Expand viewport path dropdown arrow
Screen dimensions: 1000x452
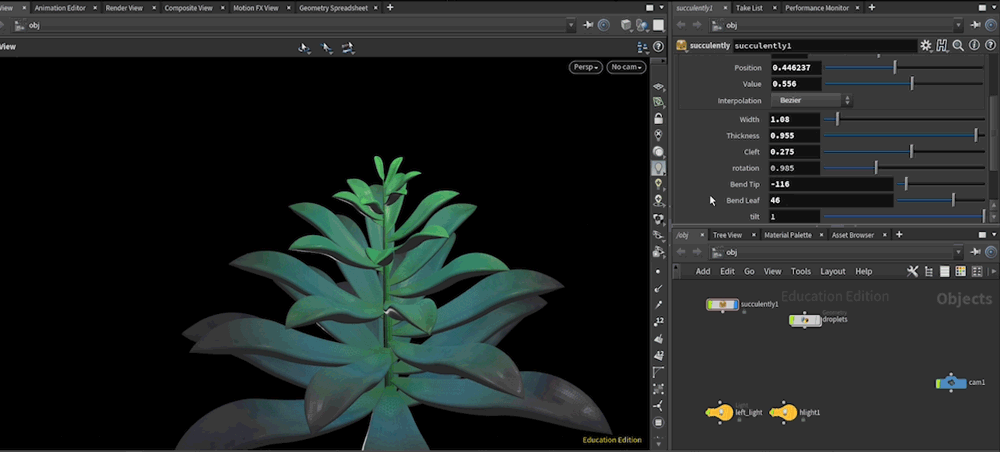coord(571,25)
